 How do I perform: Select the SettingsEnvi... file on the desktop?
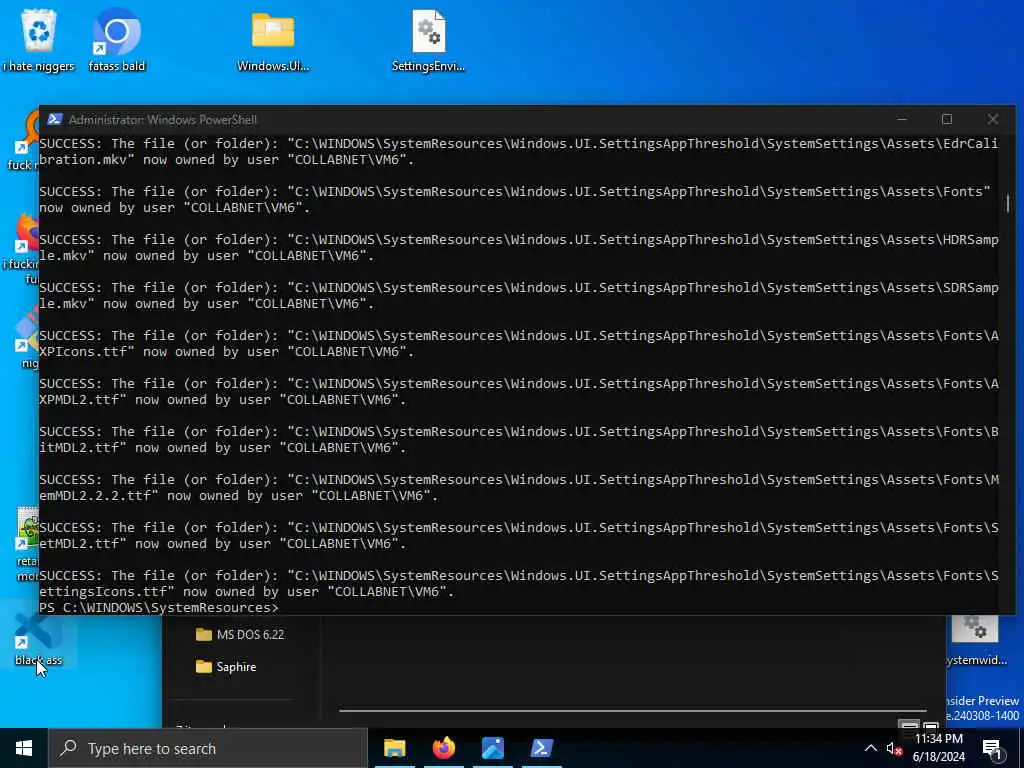tap(428, 40)
